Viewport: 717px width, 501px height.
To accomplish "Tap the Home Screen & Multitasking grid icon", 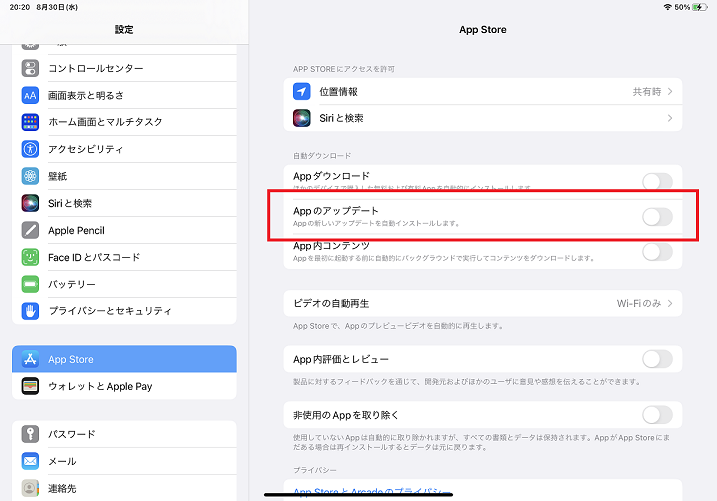I will pos(30,122).
